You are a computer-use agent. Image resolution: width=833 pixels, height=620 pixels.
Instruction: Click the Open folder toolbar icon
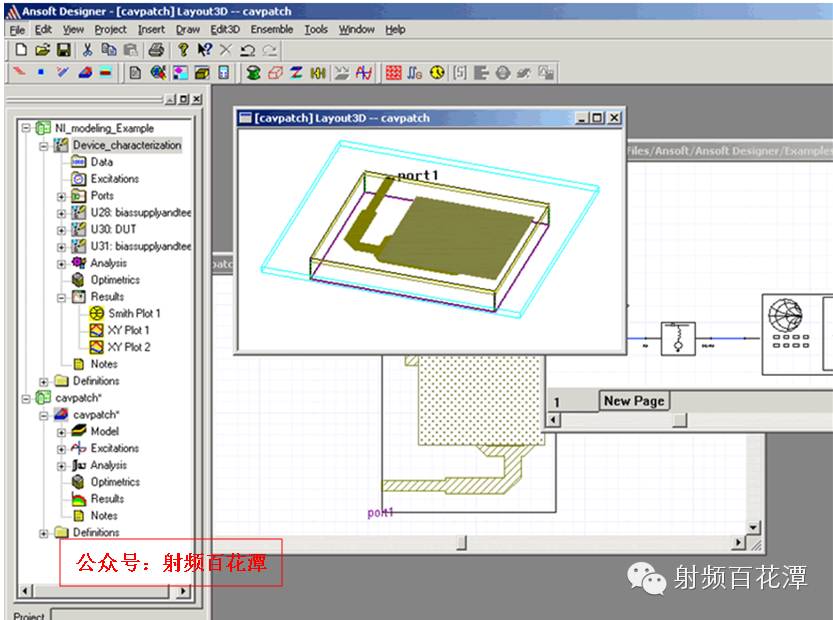[x=42, y=49]
